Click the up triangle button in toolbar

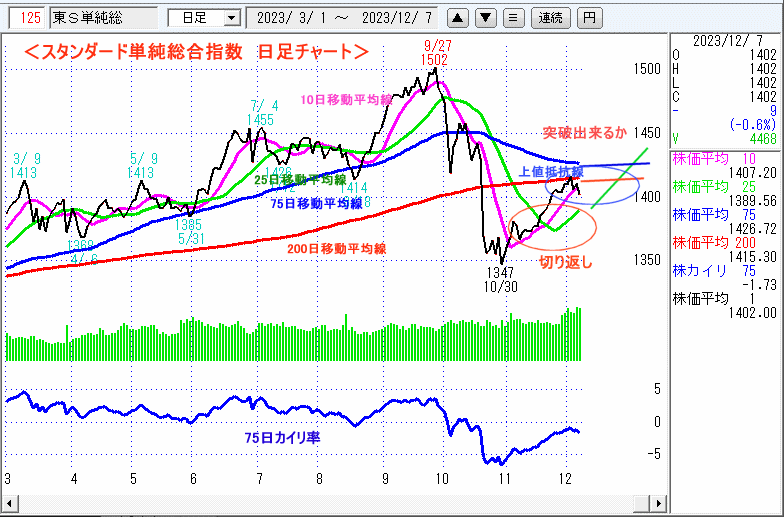click(457, 17)
